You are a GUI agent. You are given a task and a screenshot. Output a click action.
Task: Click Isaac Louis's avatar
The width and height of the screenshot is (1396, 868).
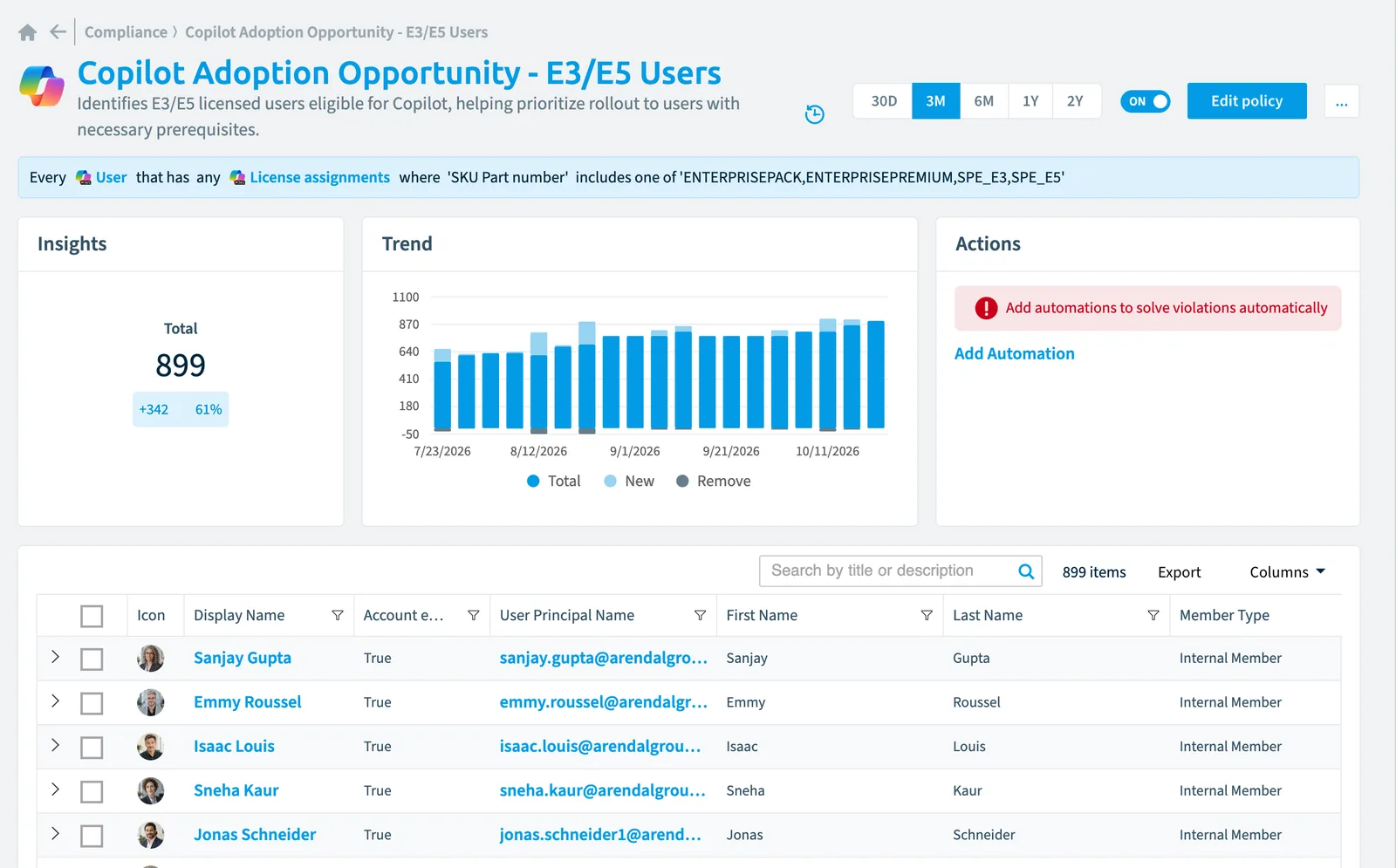(151, 747)
